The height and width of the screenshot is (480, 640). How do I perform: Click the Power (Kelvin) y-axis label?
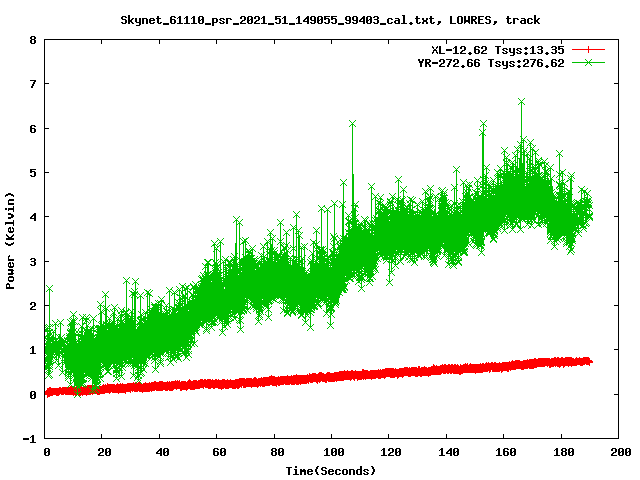pyautogui.click(x=11, y=240)
